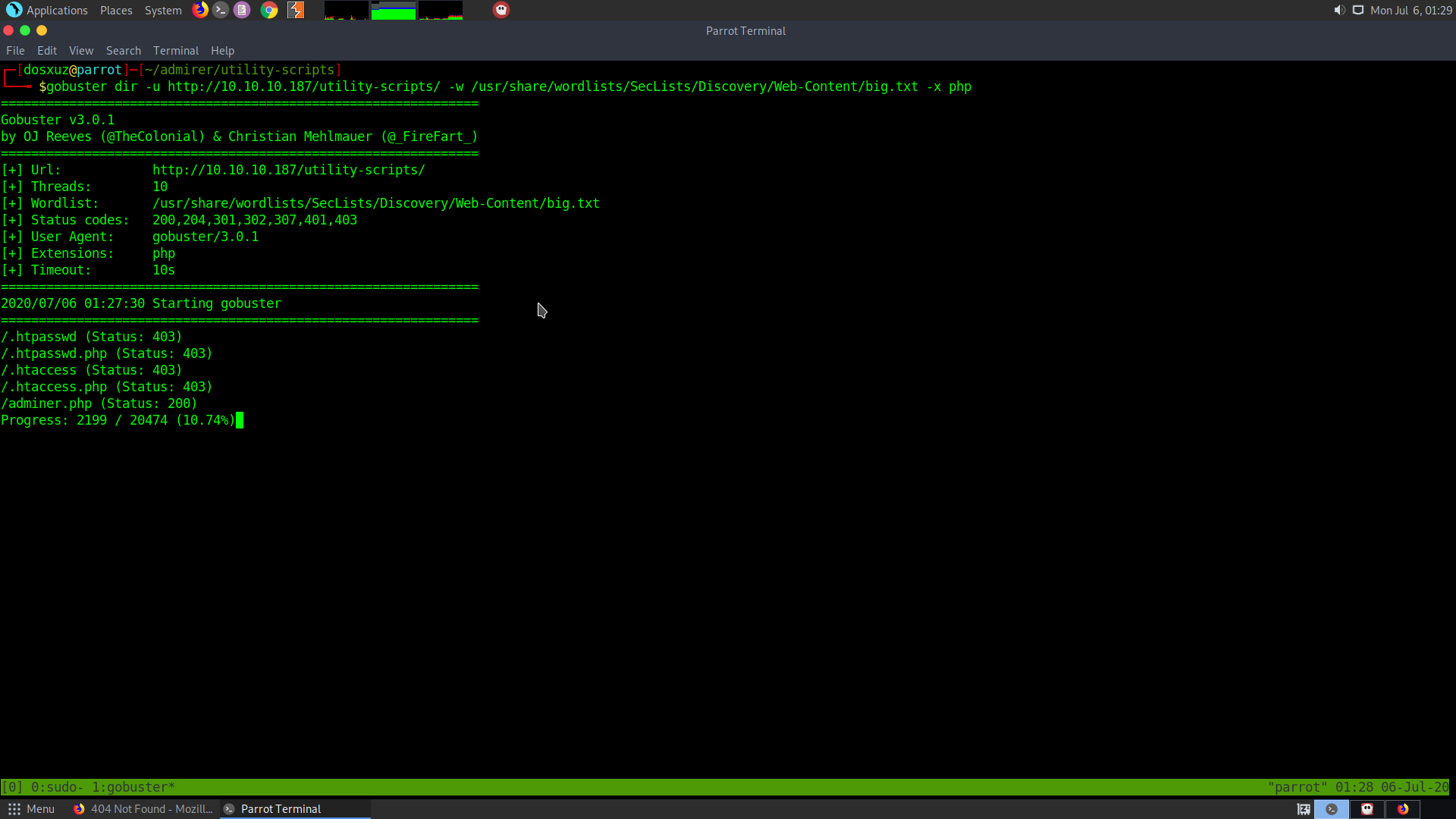Click the CPU monitor graph applet

[x=346, y=10]
